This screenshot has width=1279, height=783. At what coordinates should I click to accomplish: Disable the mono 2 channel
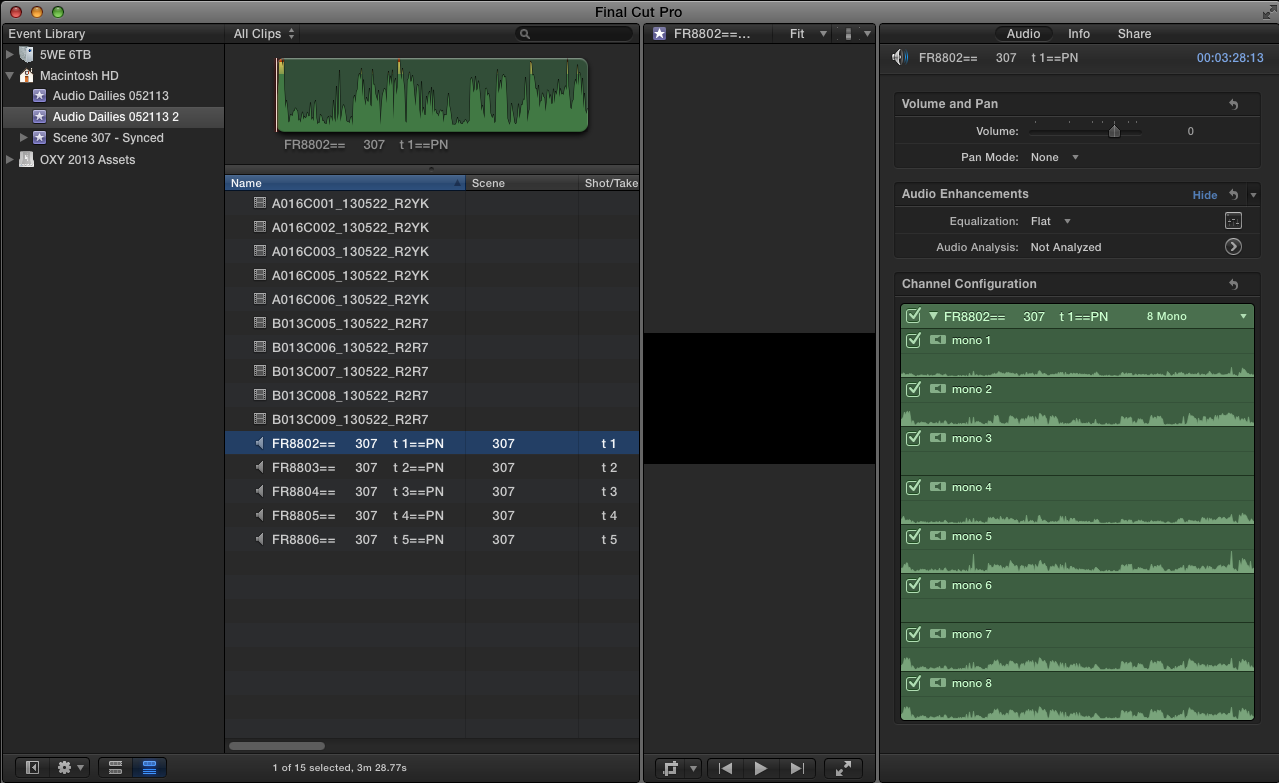tap(913, 389)
